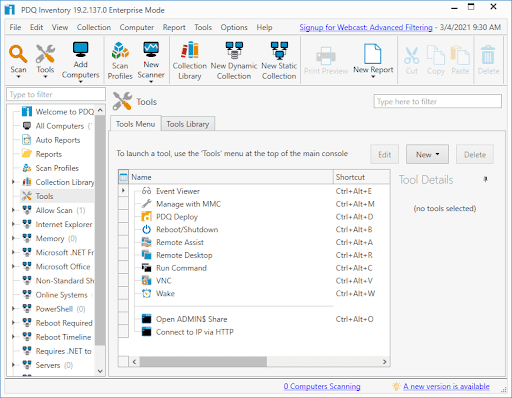Follow the Signup for Webcast link
The width and height of the screenshot is (512, 398).
click(x=366, y=27)
